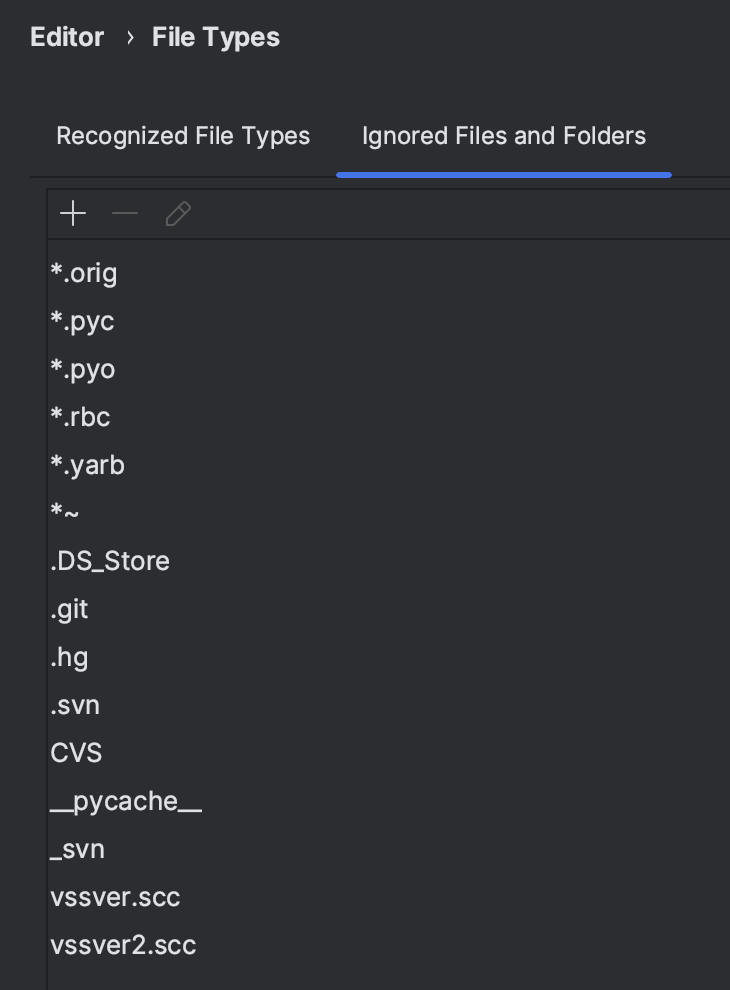This screenshot has height=990, width=730.
Task: Click the File Types breadcrumb label
Action: point(215,37)
